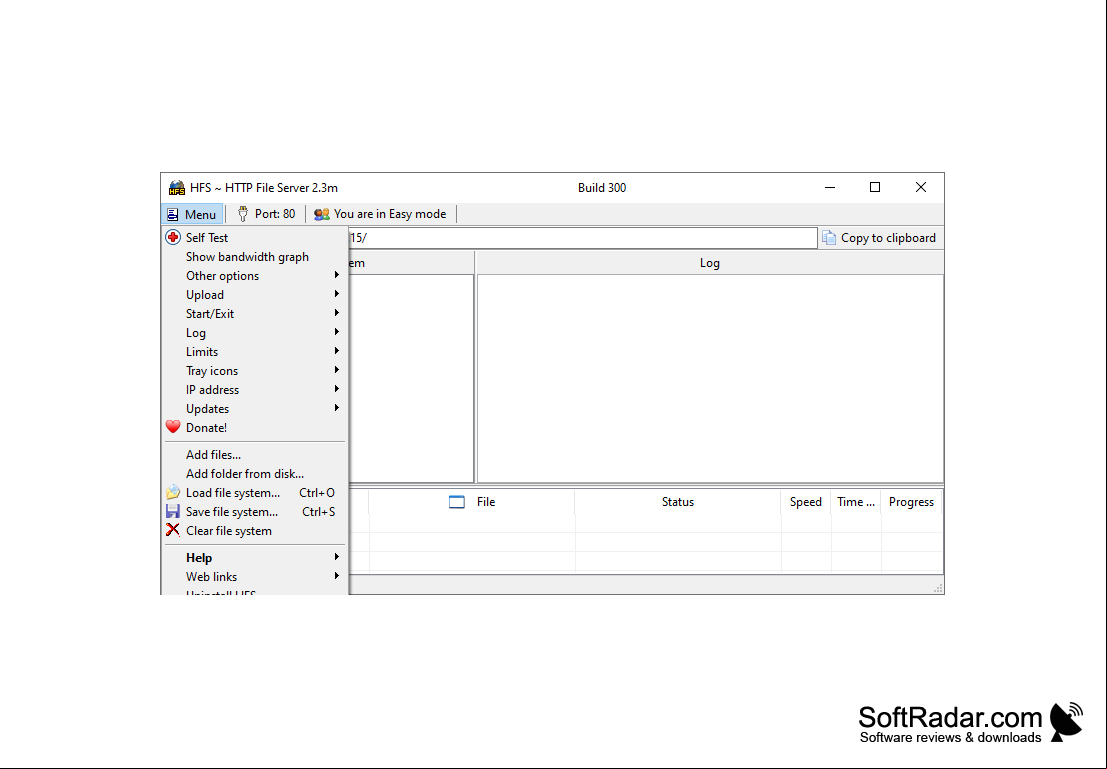Image resolution: width=1107 pixels, height=769 pixels.
Task: Click the Help menu text
Action: tap(199, 558)
